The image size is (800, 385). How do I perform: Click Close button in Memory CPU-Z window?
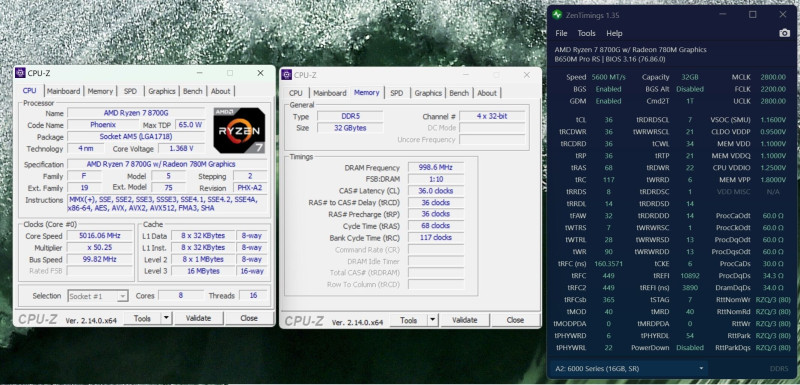(515, 320)
